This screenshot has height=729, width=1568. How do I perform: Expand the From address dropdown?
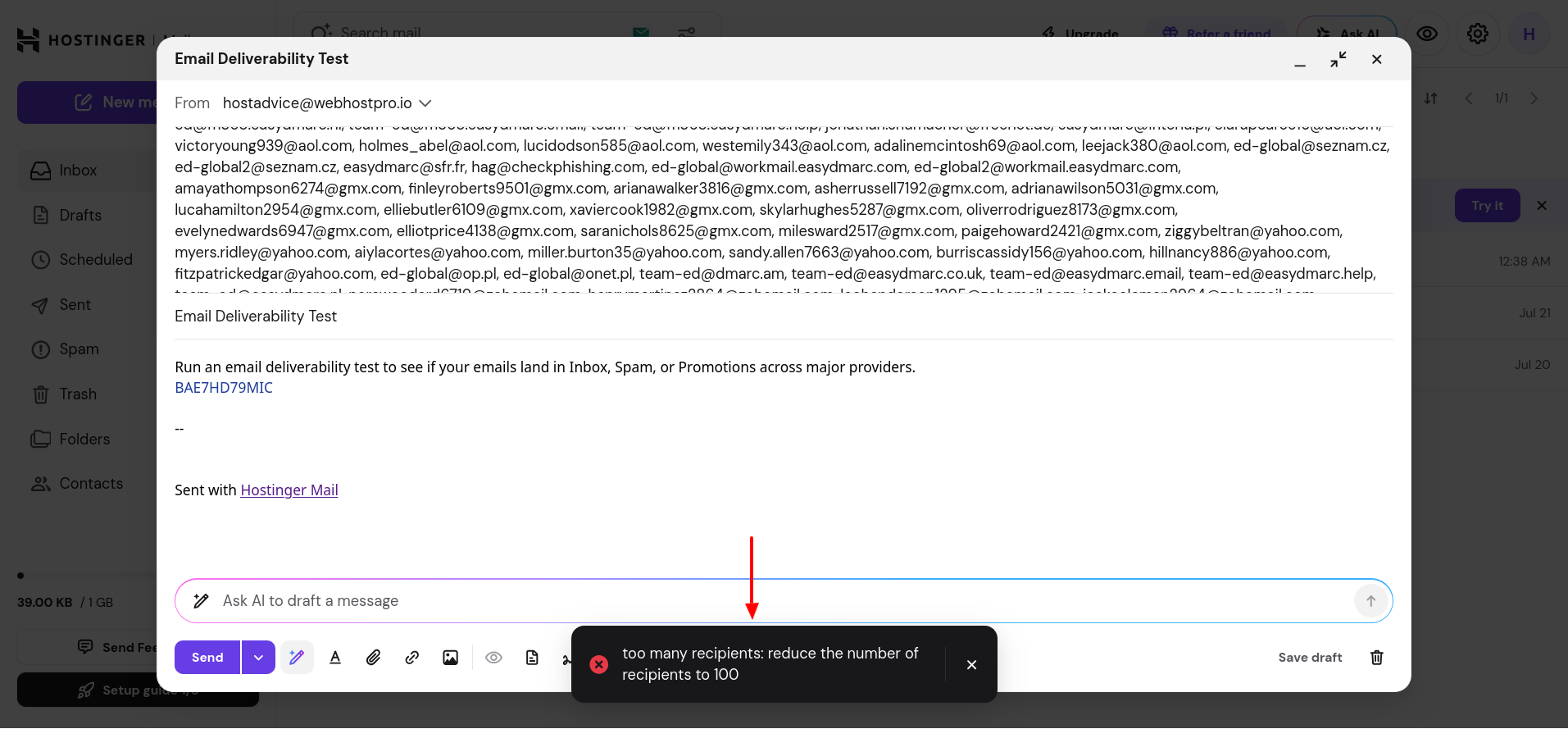425,103
